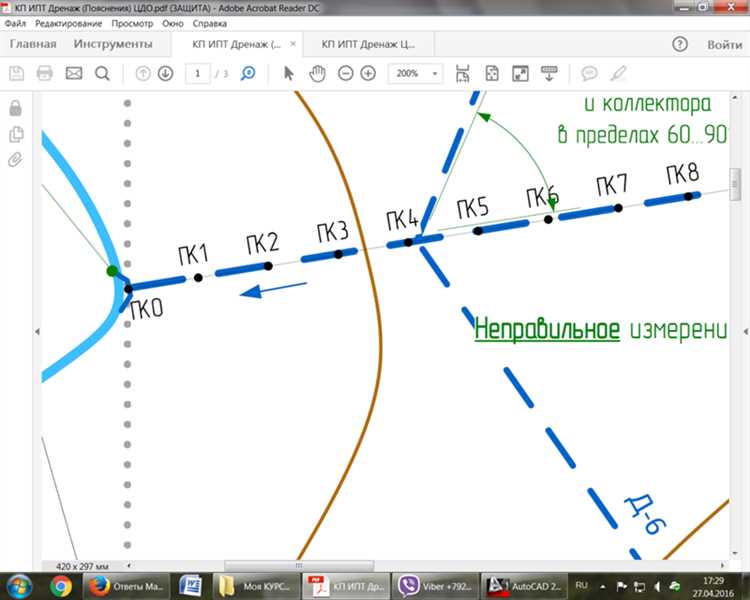Click the zoom out minus button
The width and height of the screenshot is (750, 600).
pos(345,73)
